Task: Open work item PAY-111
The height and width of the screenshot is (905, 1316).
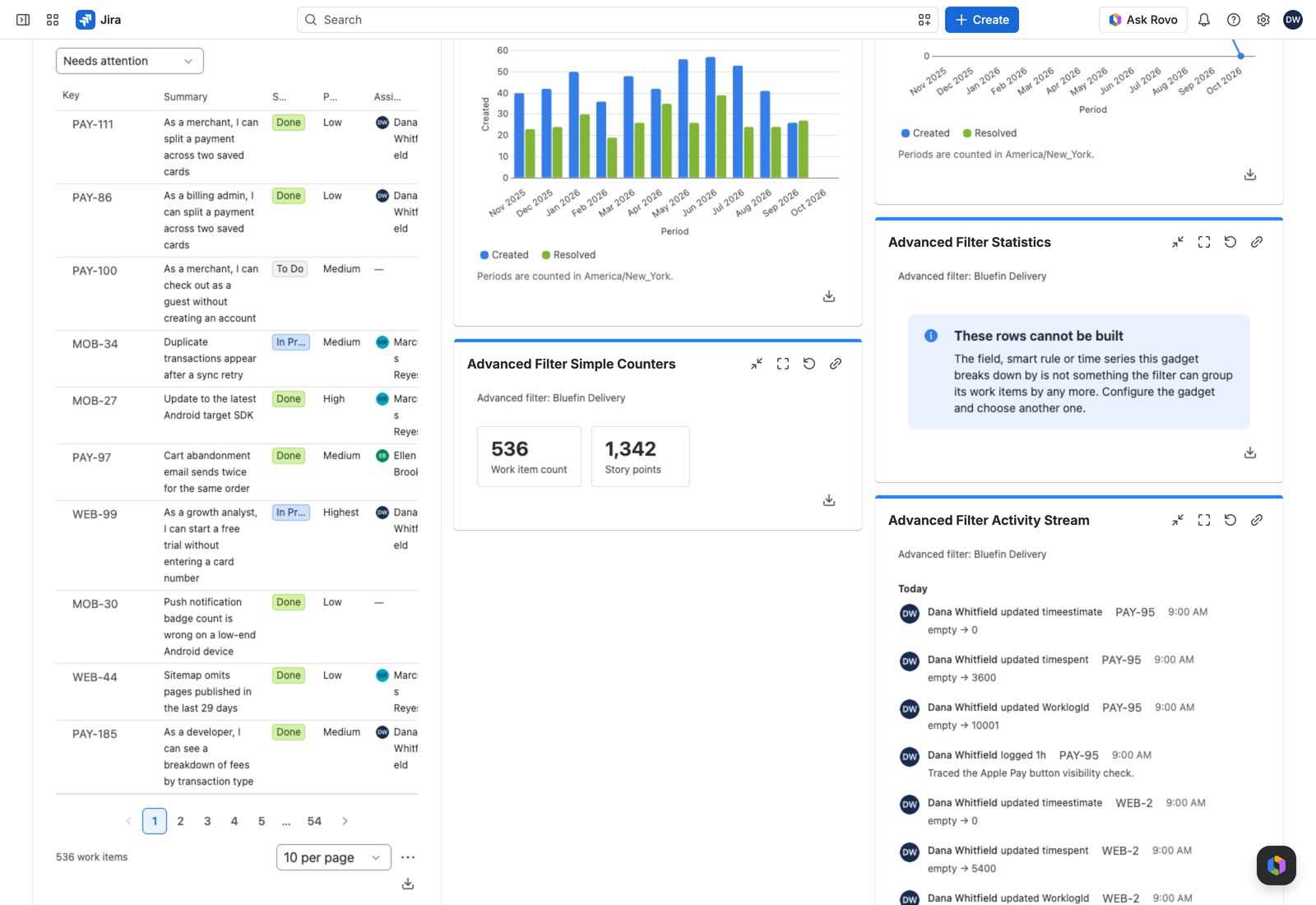Action: point(93,124)
